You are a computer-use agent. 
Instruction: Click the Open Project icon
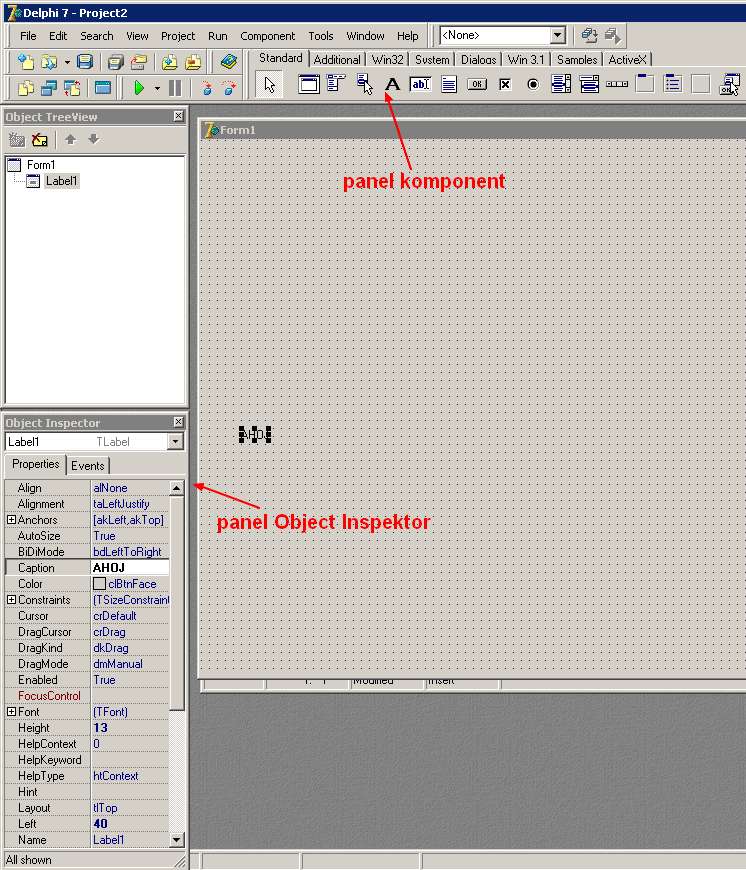[139, 61]
